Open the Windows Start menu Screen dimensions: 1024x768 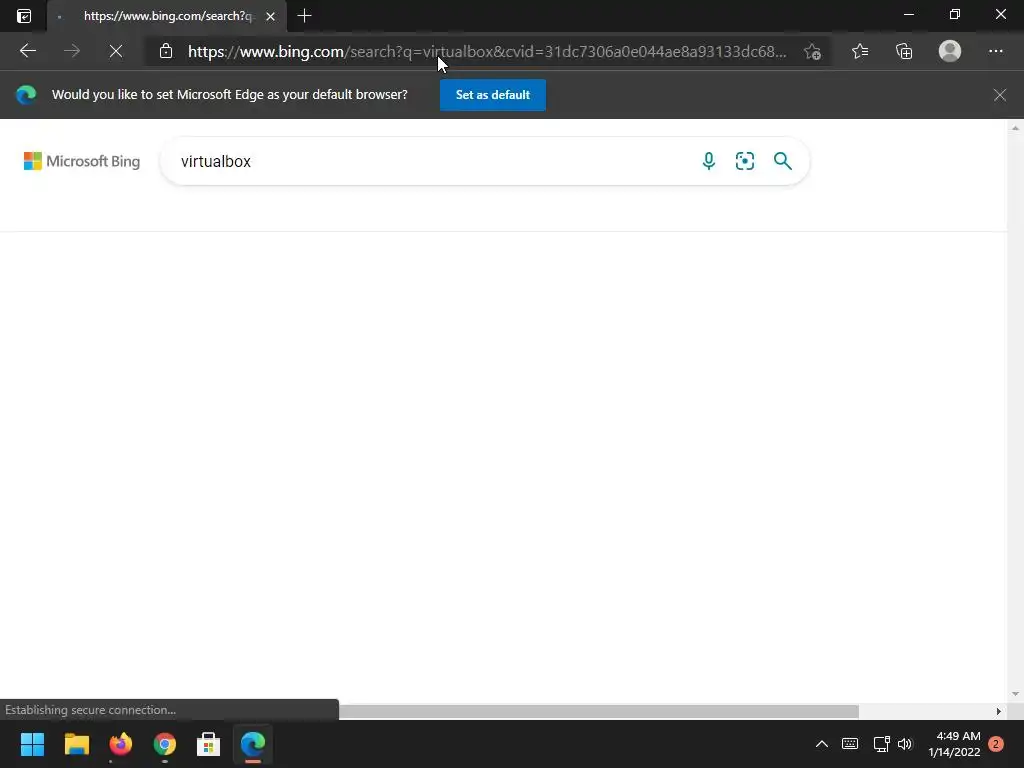point(32,744)
